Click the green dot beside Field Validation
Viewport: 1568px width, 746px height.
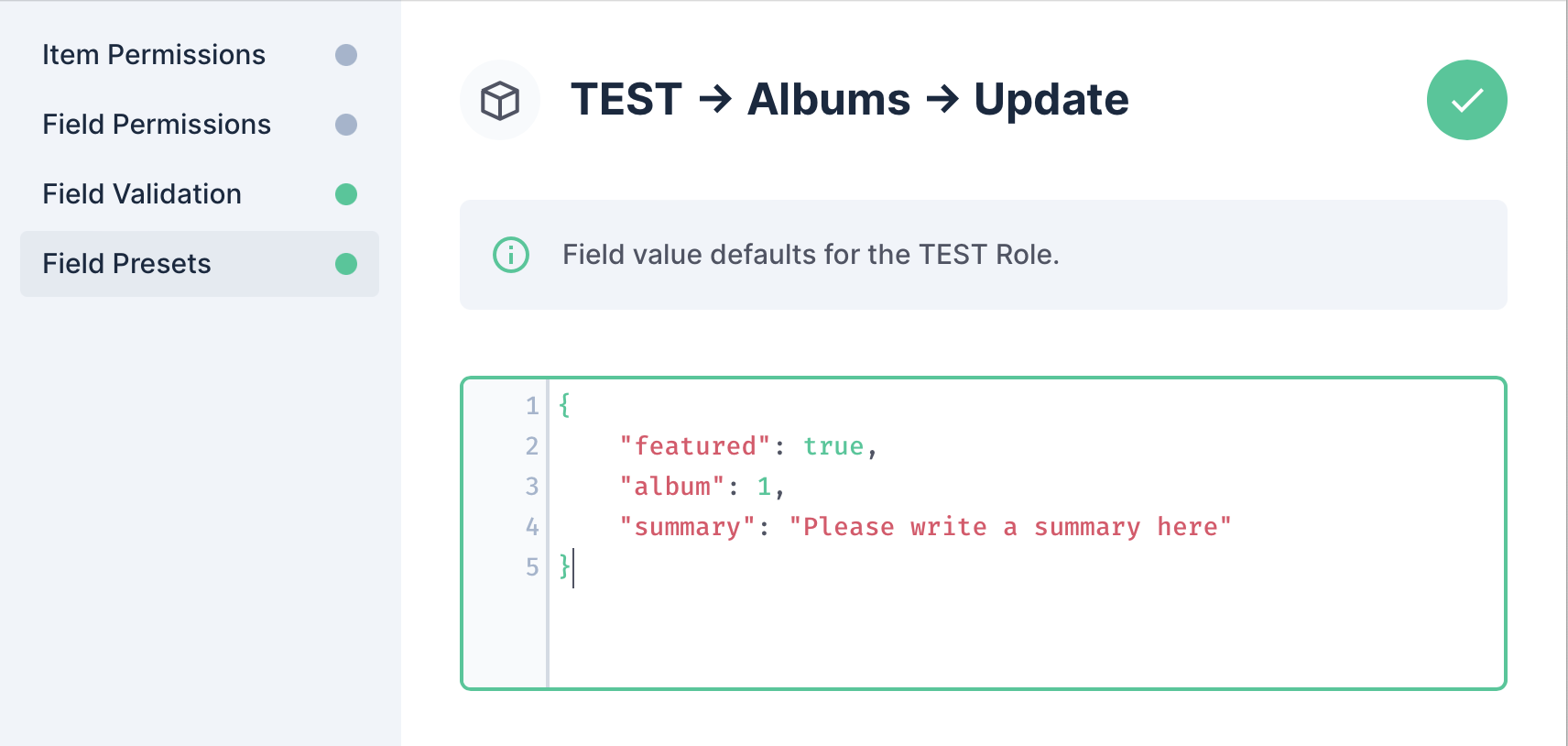point(346,194)
